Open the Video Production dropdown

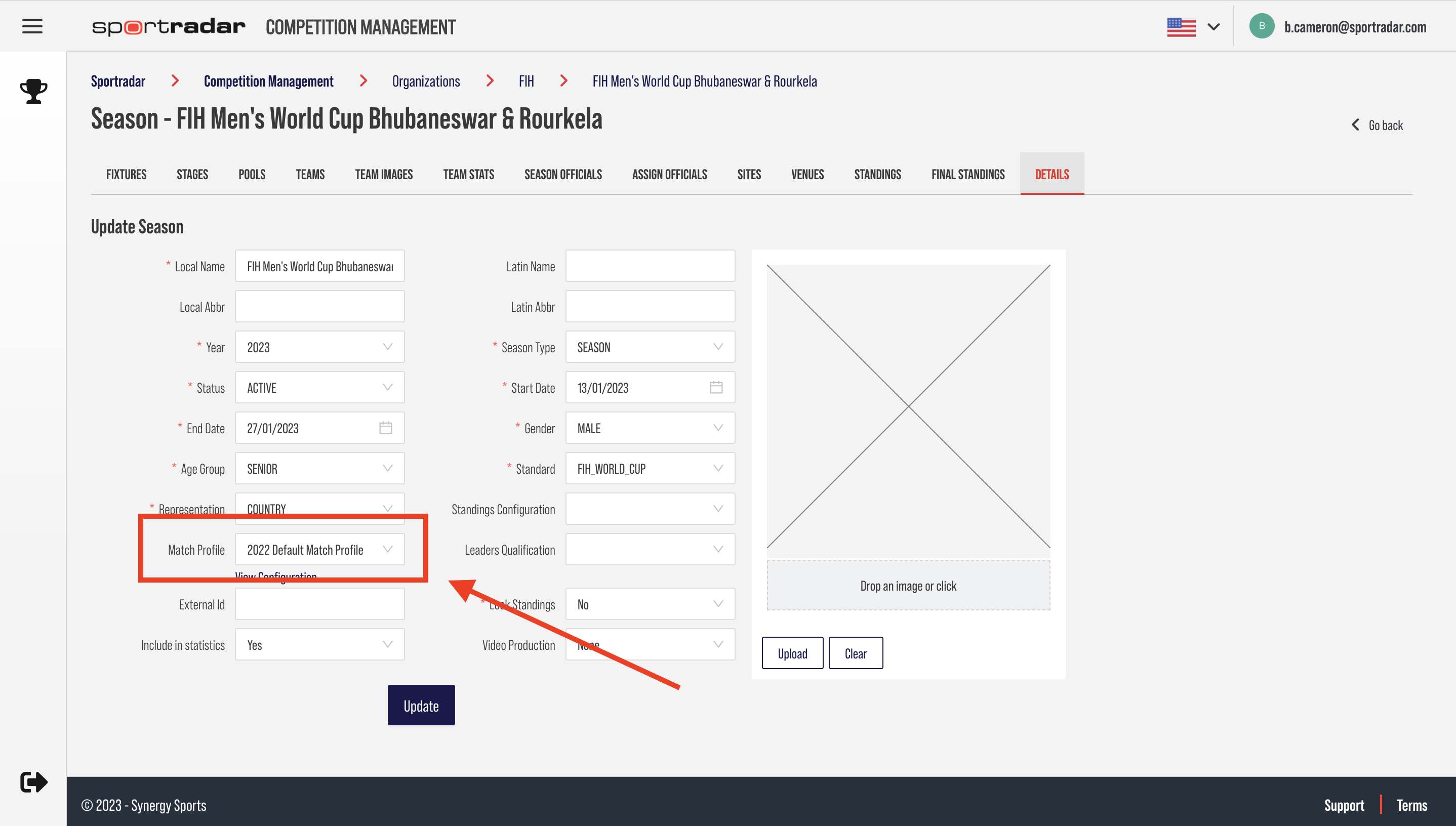pos(650,644)
